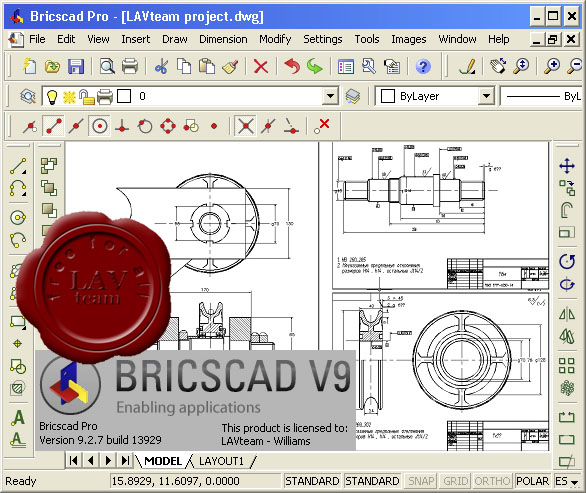
Task: Click first STANDARD status bar field
Action: click(312, 481)
